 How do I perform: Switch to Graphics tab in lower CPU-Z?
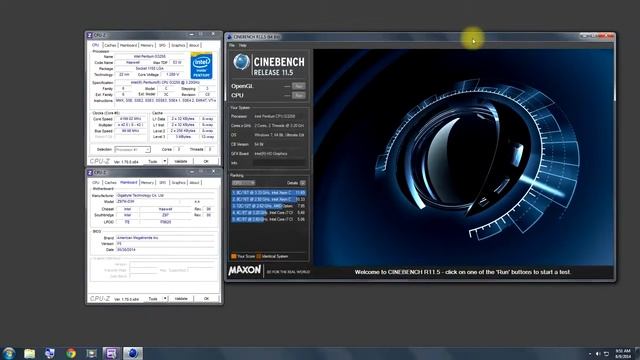click(178, 182)
